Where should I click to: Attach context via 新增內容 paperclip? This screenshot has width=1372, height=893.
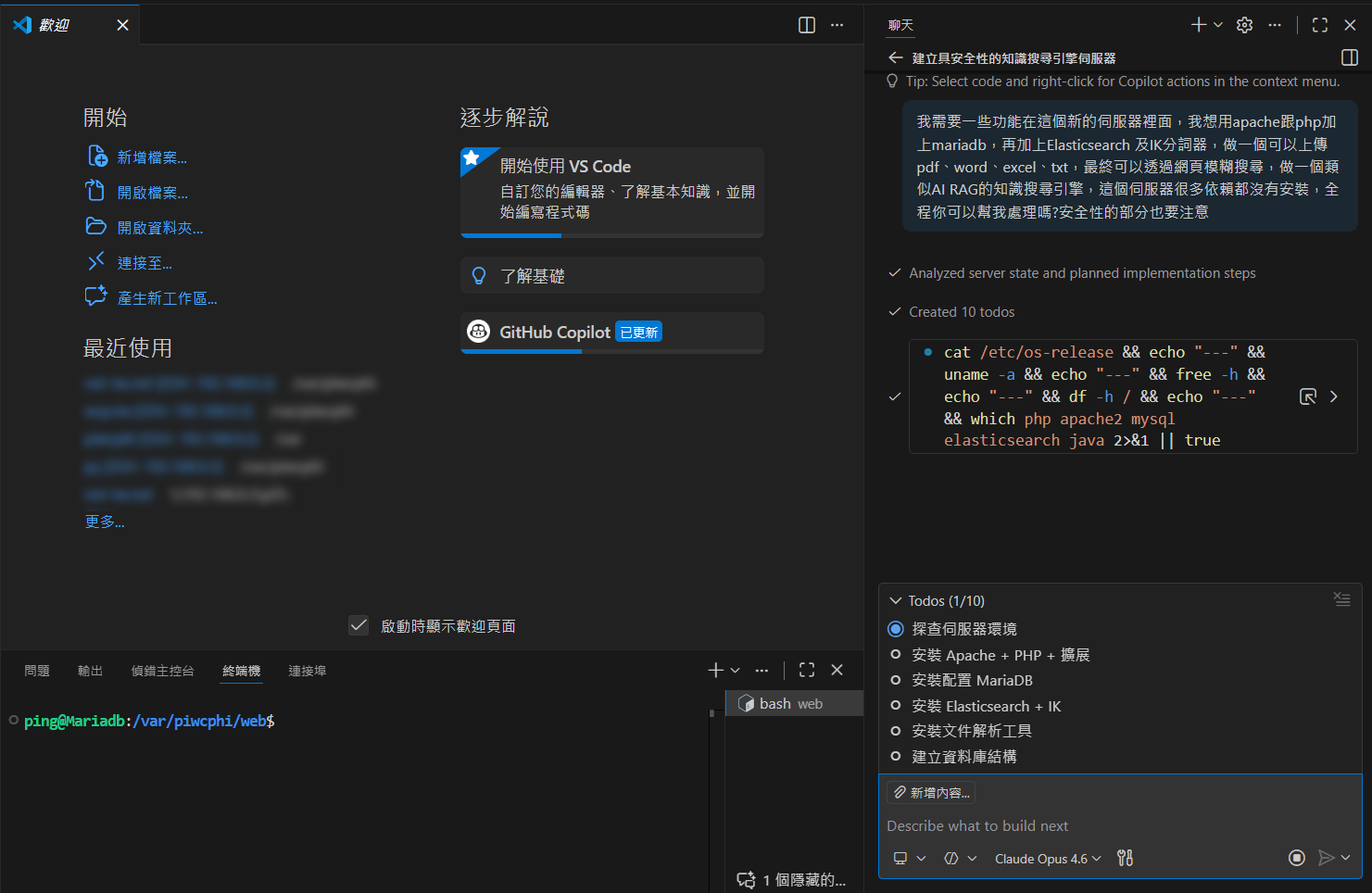[x=931, y=792]
